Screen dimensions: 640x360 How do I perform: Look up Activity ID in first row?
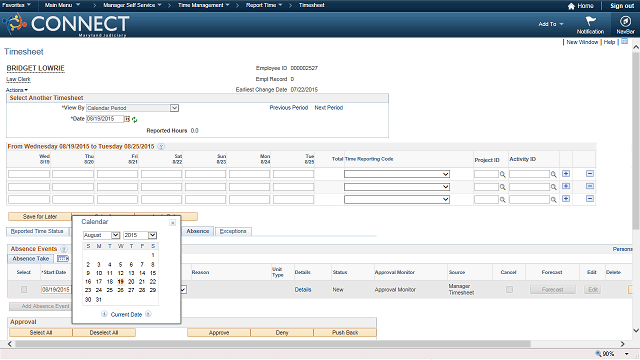pos(553,174)
